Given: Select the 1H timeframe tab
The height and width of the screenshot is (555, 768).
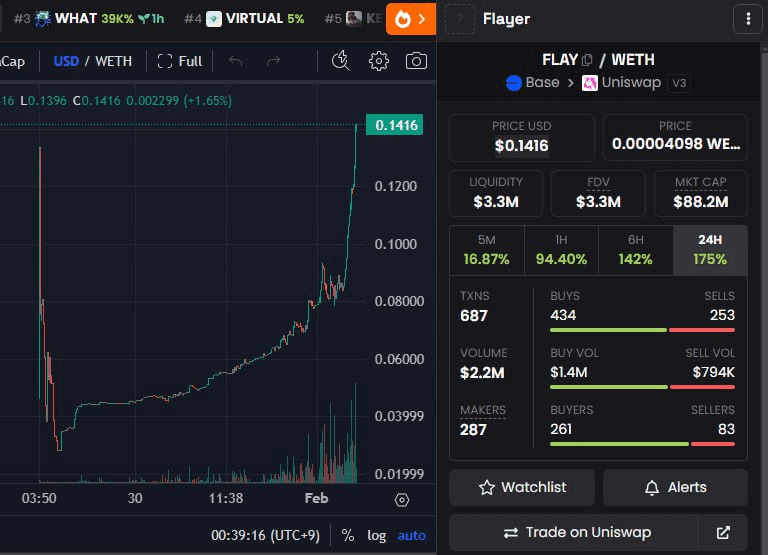Looking at the screenshot, I should [561, 250].
